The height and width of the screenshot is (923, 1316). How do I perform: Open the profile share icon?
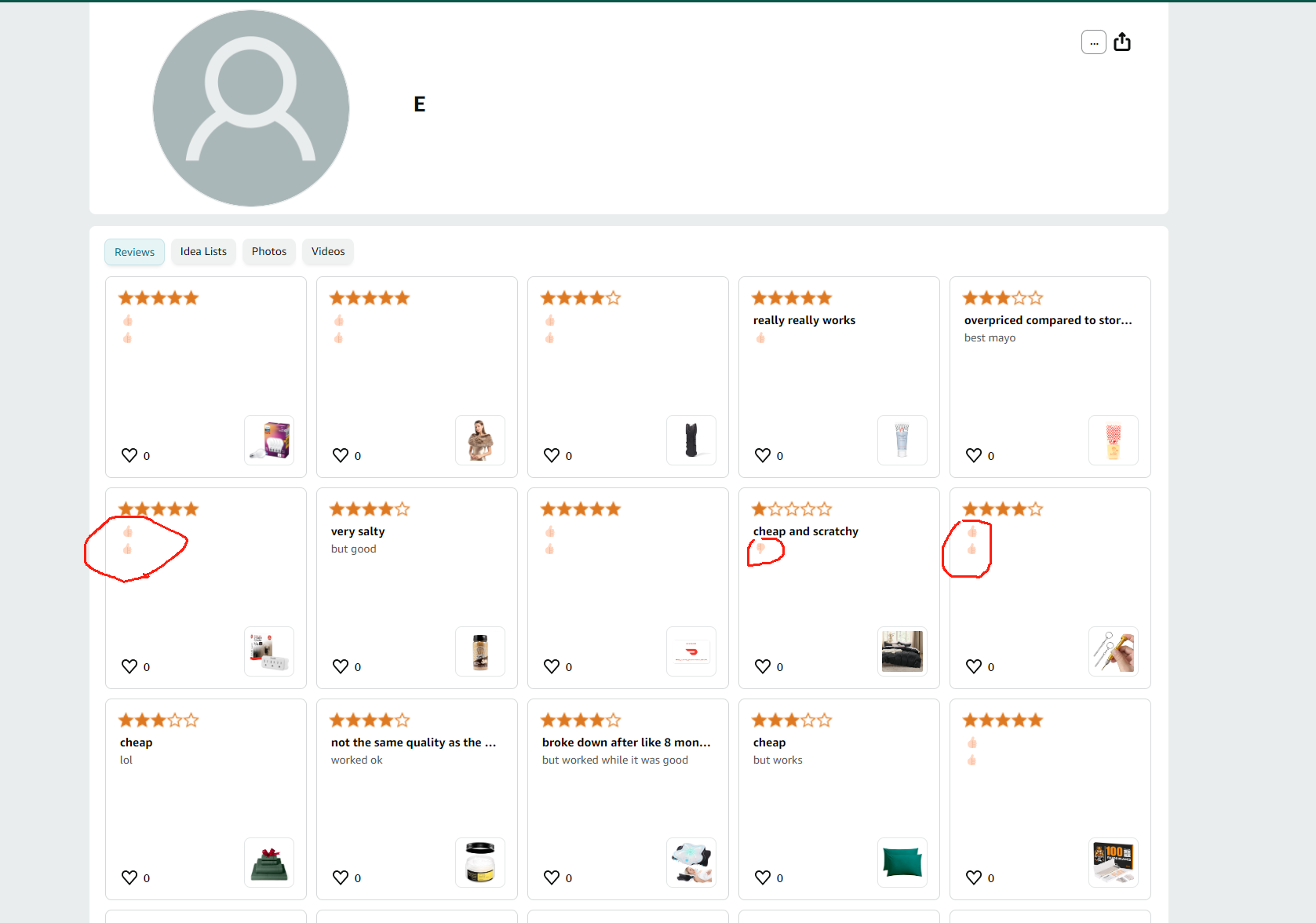[x=1122, y=42]
